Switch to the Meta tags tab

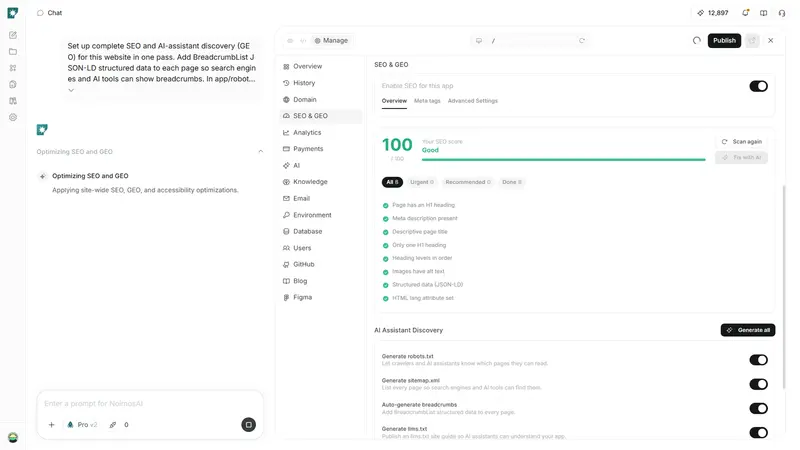(x=427, y=101)
